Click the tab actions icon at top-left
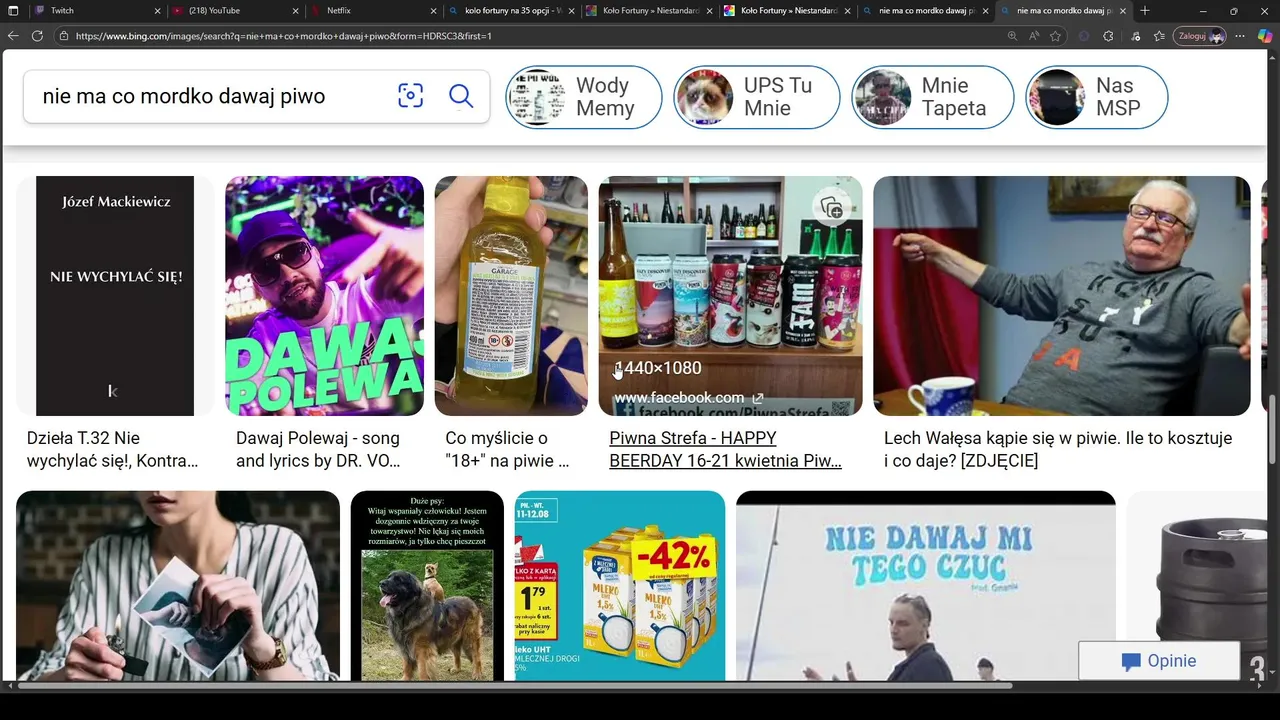Viewport: 1280px width, 720px height. tap(14, 11)
